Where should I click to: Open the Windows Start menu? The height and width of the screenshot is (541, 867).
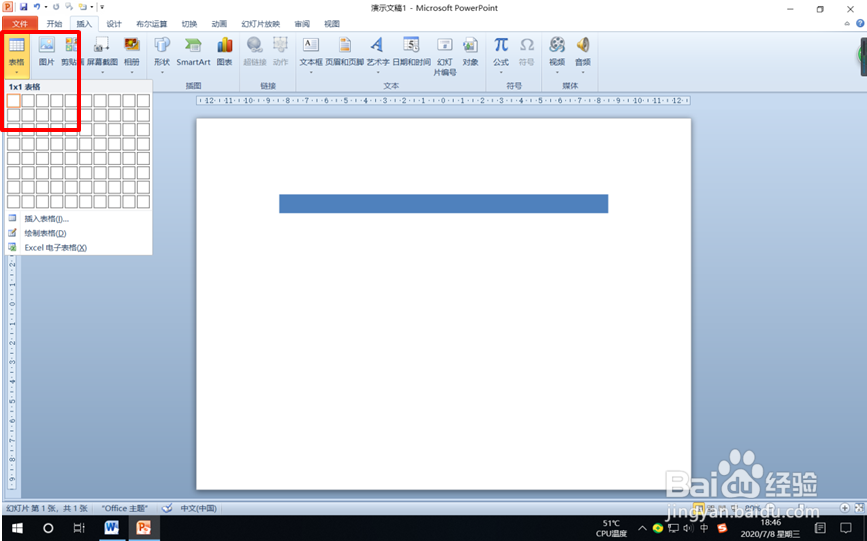tap(17, 528)
